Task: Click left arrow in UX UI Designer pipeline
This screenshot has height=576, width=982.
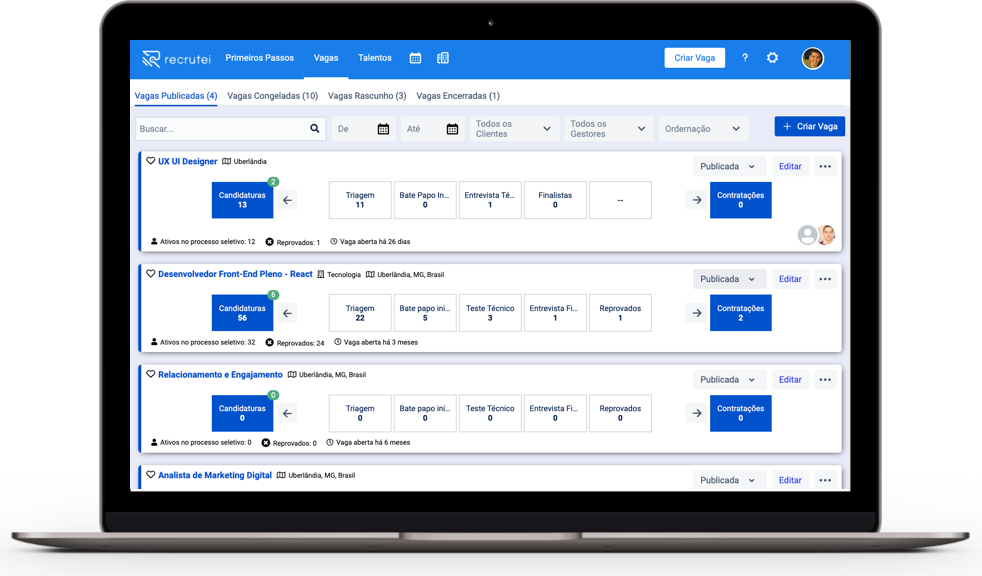Action: coord(288,200)
